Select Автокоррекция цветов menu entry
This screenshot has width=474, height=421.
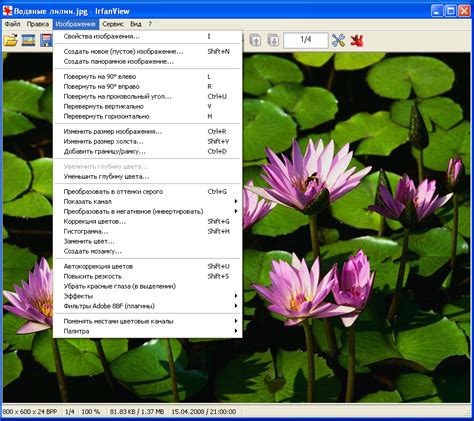click(147, 266)
